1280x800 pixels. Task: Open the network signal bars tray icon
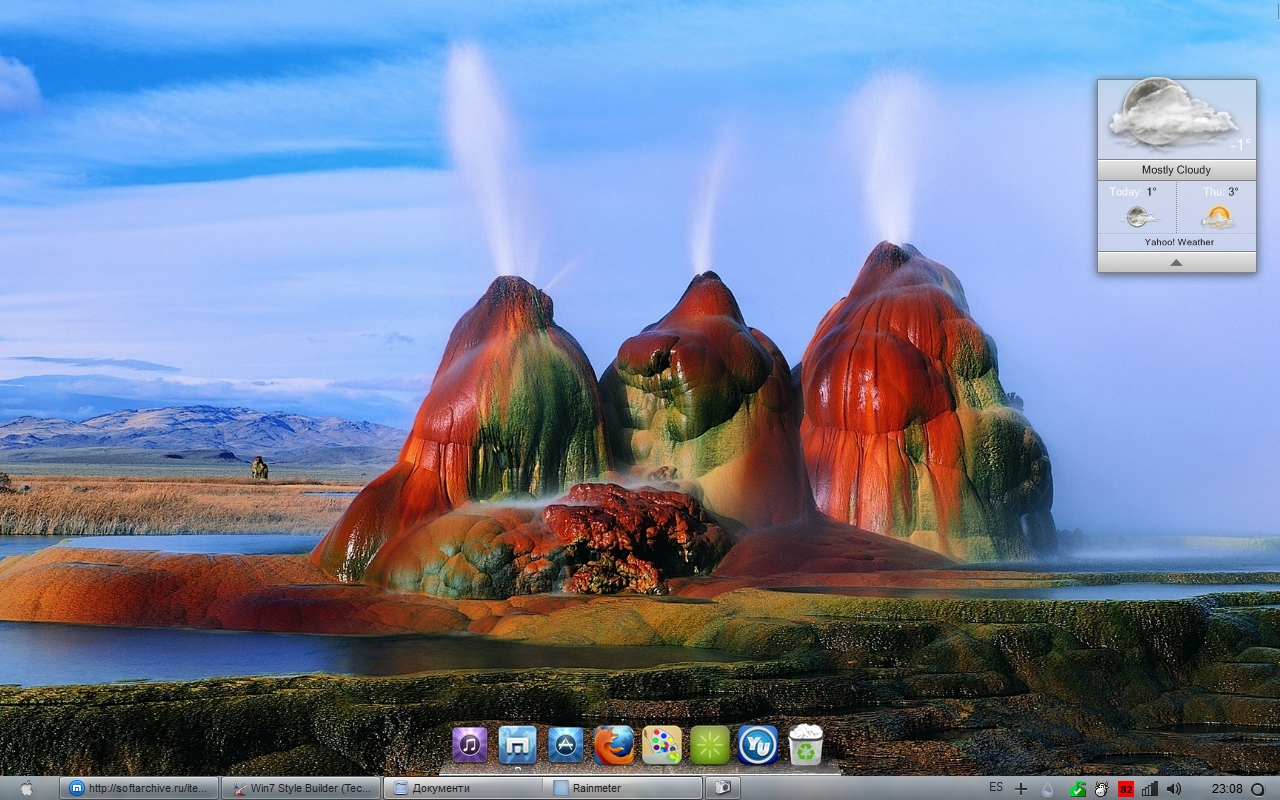coord(1150,789)
